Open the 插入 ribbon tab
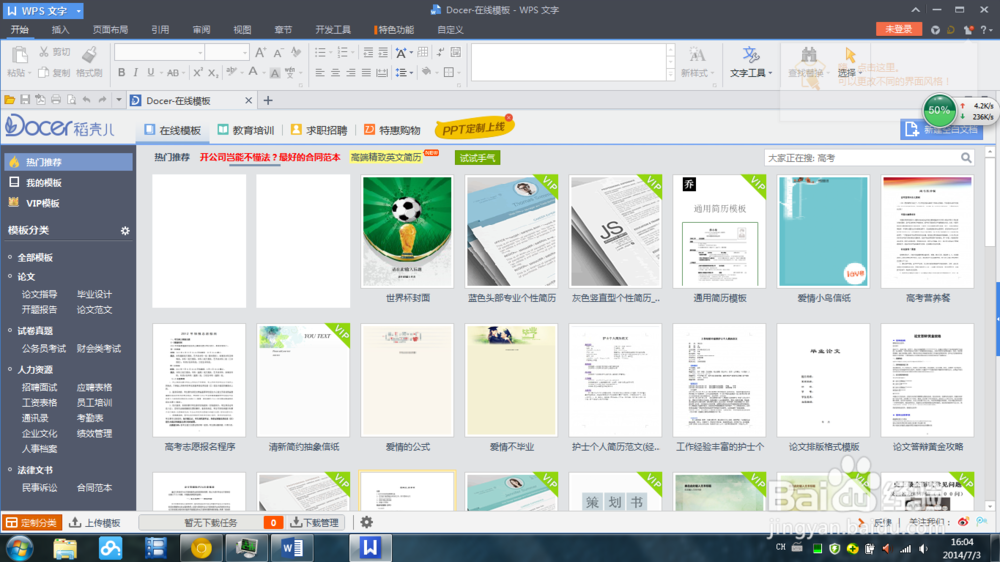Viewport: 1000px width, 562px height. click(x=61, y=29)
